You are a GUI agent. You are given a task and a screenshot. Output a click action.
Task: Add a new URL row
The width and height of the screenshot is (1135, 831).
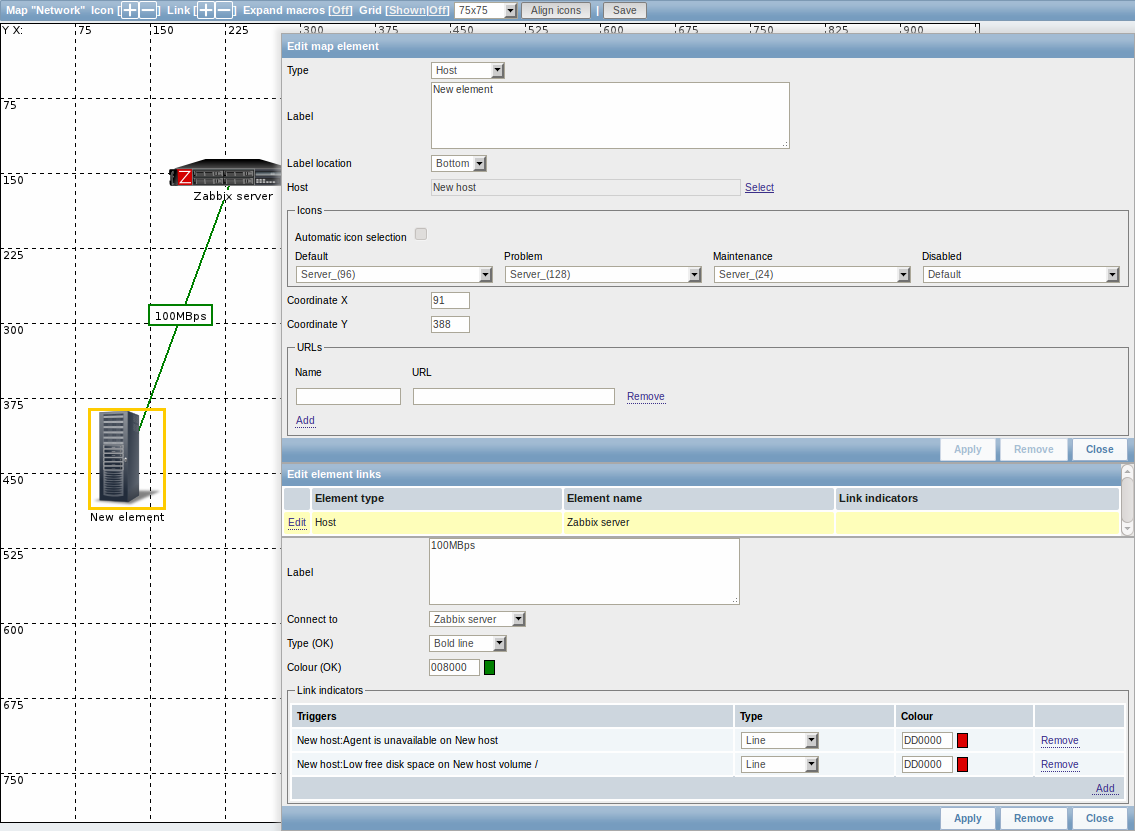(x=305, y=421)
